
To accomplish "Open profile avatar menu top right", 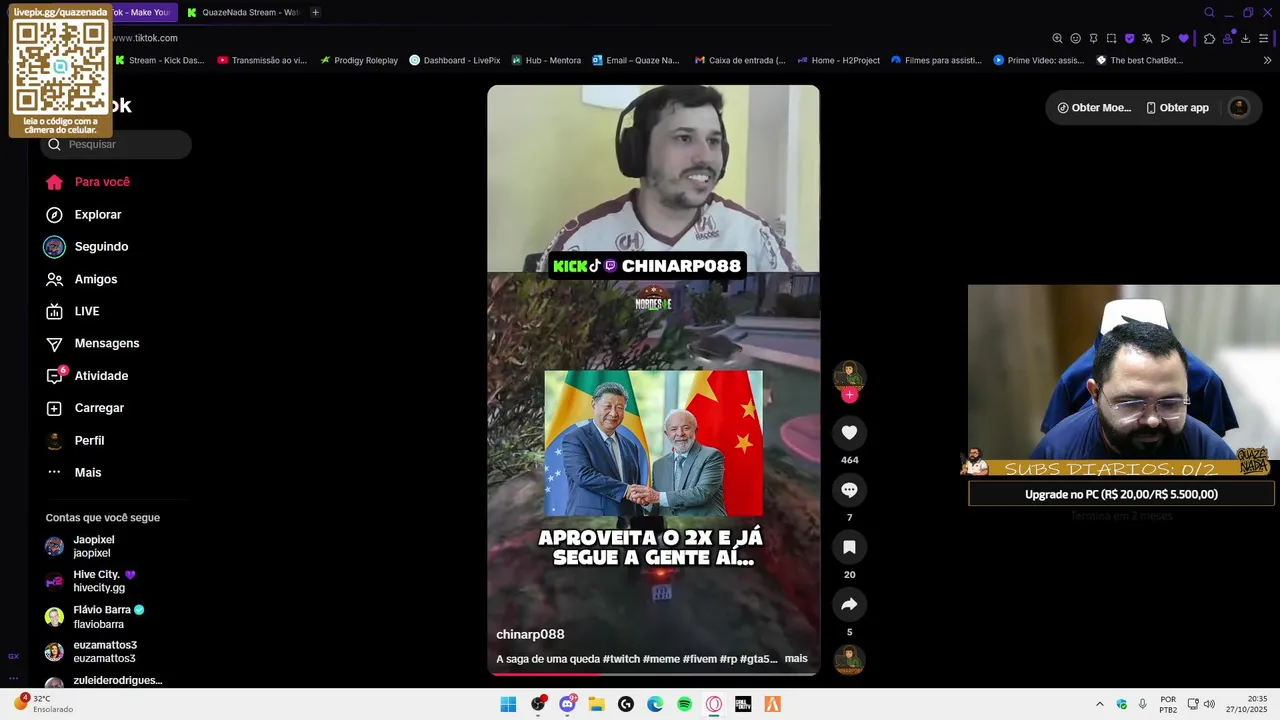I will pos(1238,108).
